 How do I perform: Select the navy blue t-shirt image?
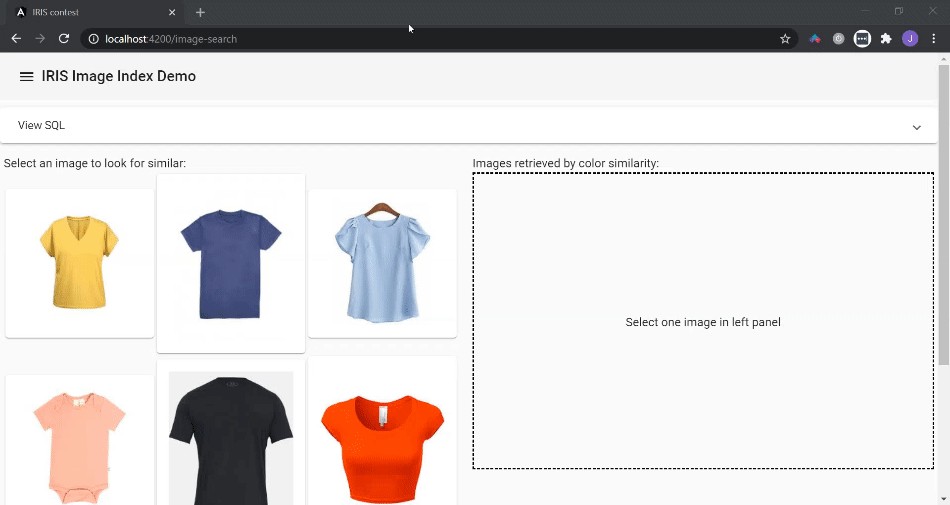[x=231, y=264]
